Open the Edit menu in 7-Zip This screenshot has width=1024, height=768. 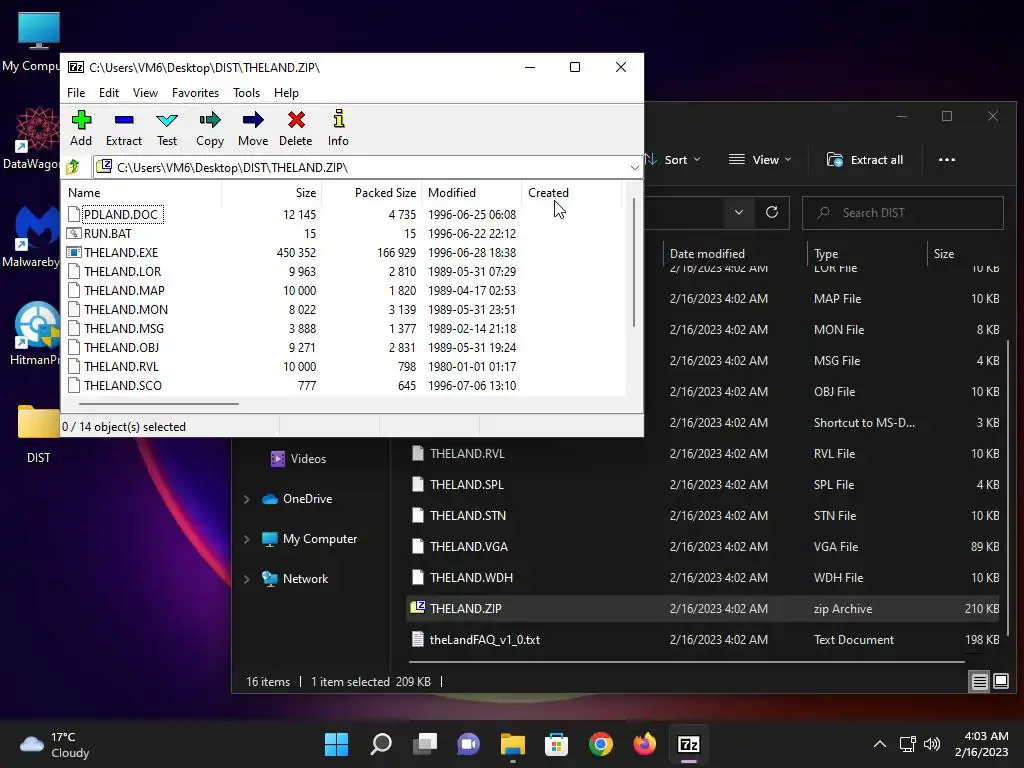(108, 93)
